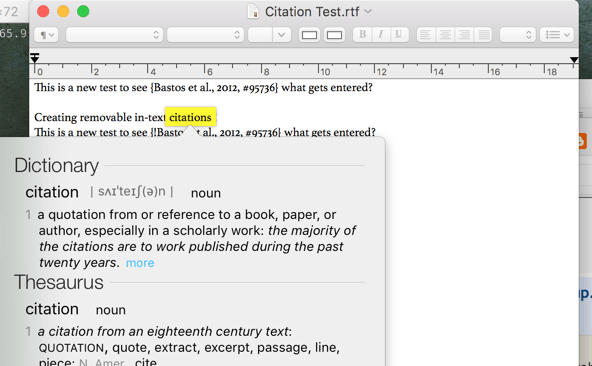Toggle italic formatting
The image size is (592, 366).
tap(381, 34)
